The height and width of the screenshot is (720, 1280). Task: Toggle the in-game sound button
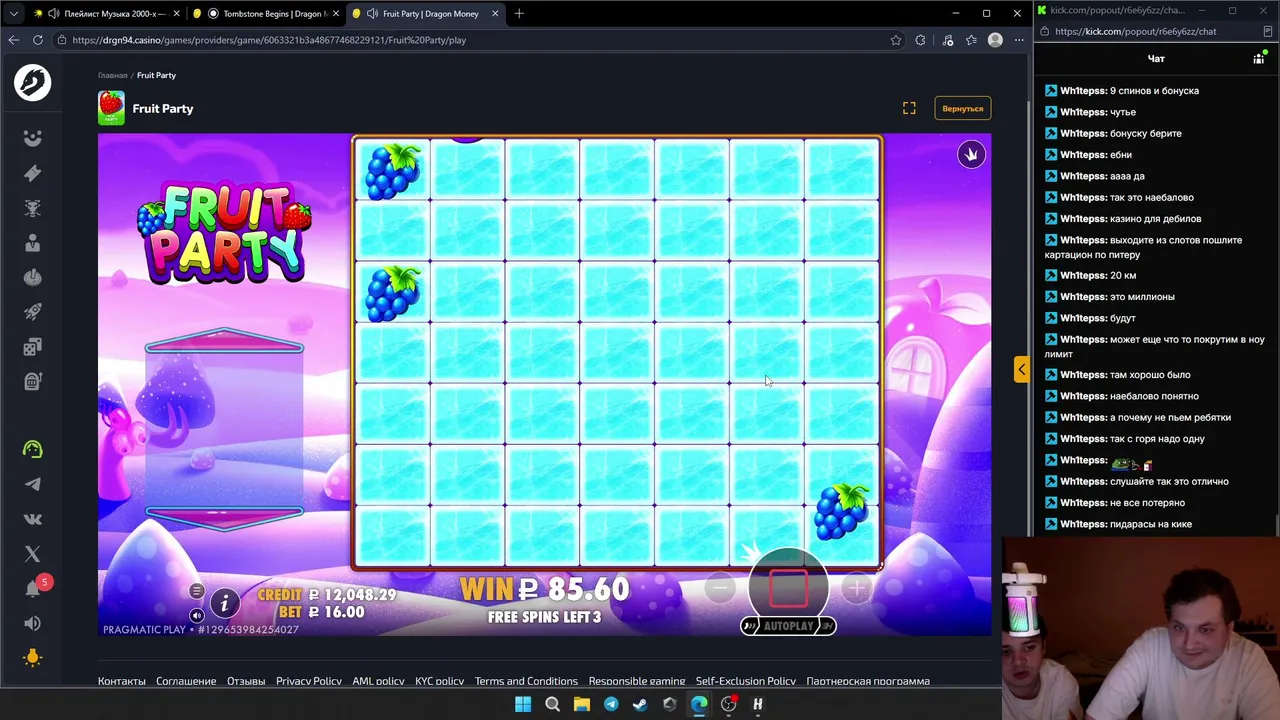click(x=197, y=615)
